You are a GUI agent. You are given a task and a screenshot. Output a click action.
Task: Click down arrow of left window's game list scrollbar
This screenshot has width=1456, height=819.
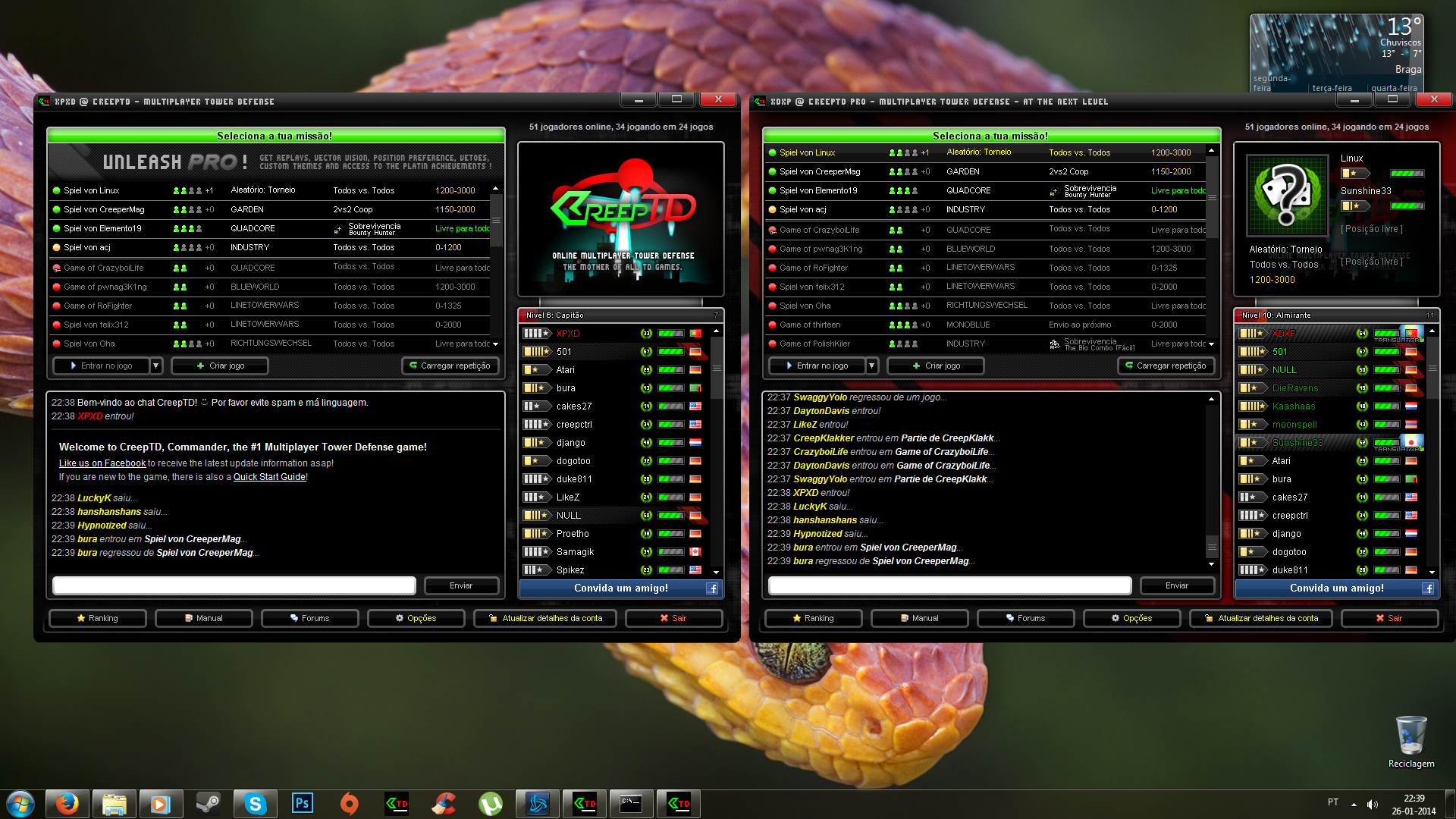(x=496, y=344)
